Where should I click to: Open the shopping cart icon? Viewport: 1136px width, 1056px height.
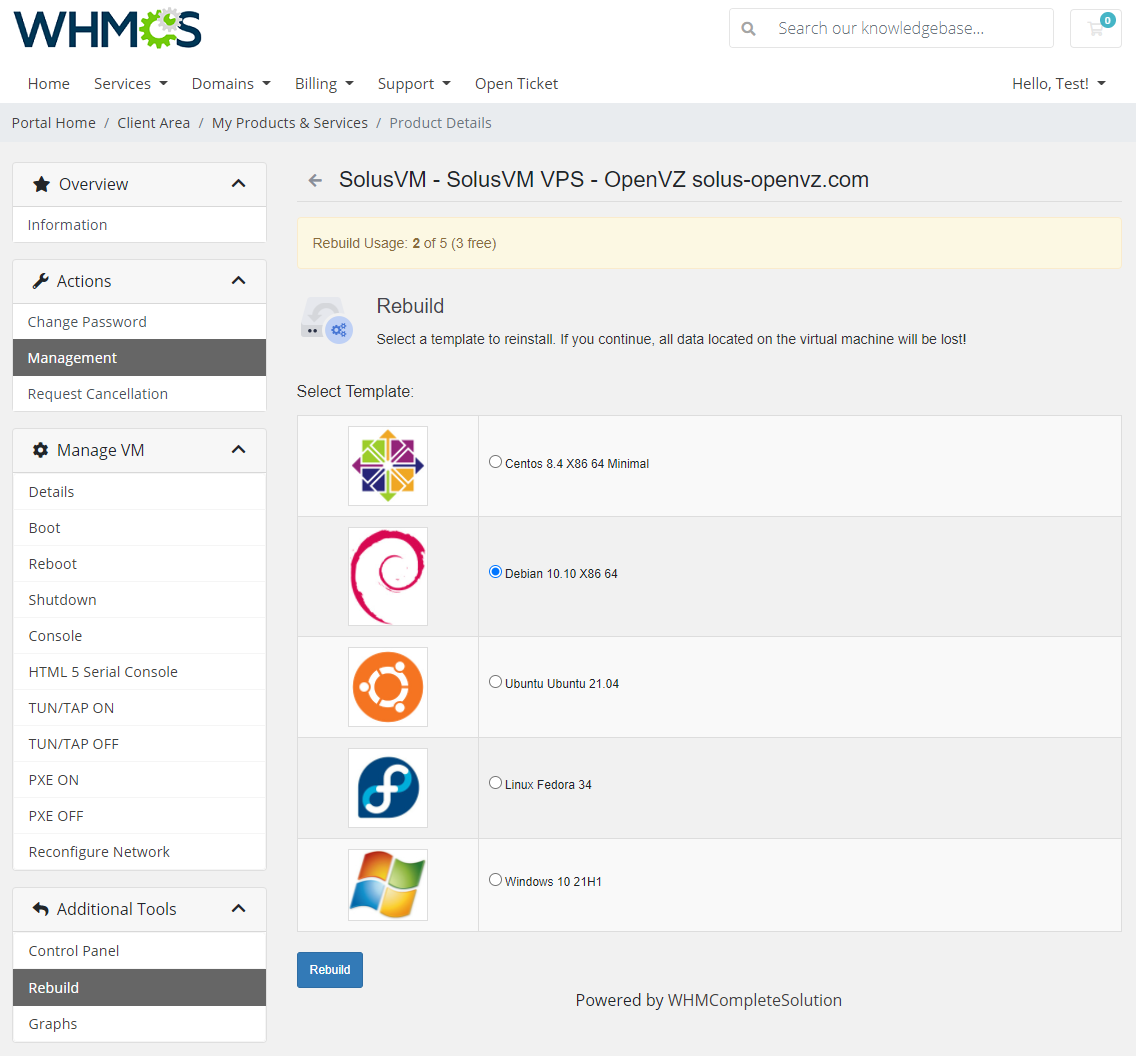click(1096, 28)
